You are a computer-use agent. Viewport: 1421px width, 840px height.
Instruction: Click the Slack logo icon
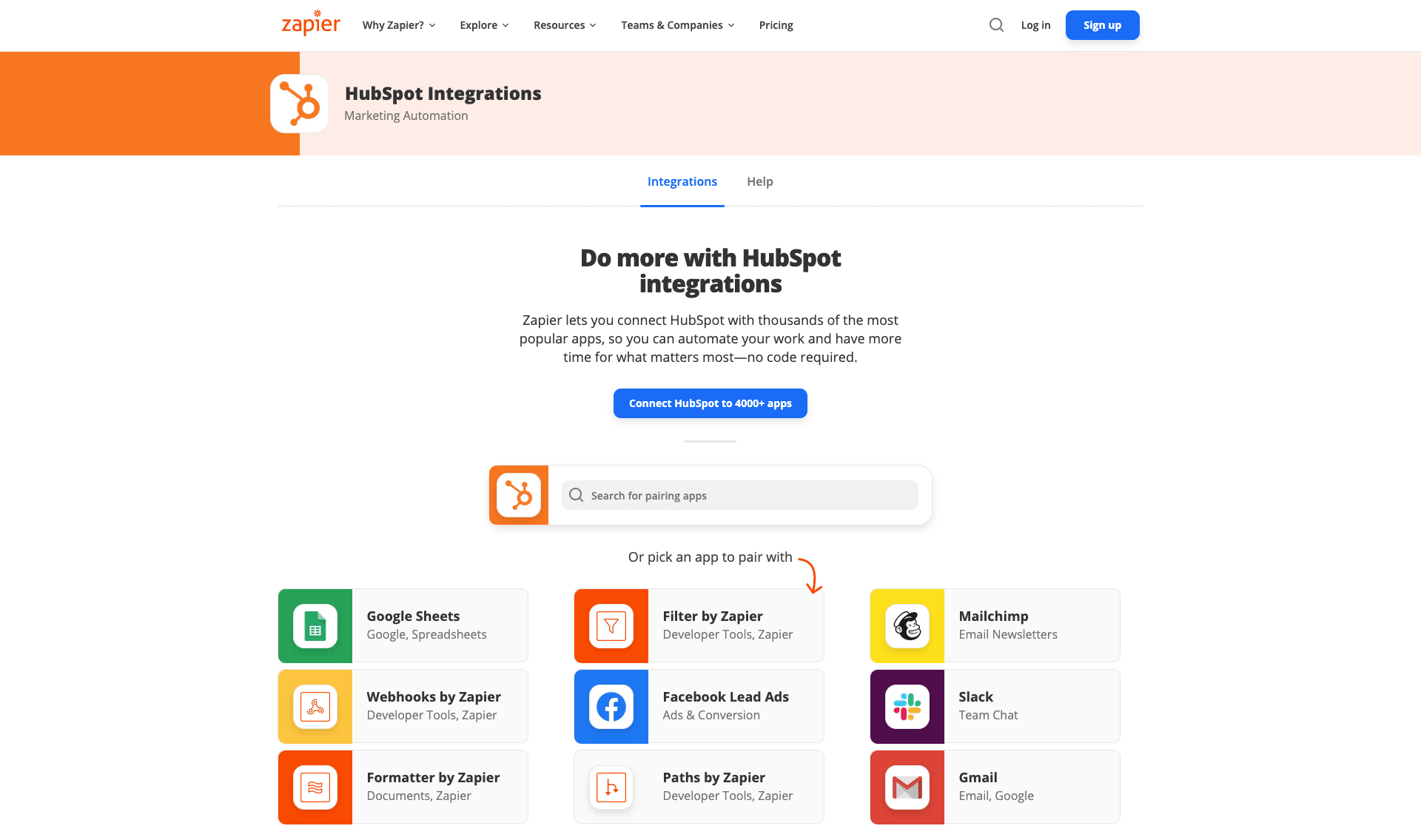pos(907,706)
